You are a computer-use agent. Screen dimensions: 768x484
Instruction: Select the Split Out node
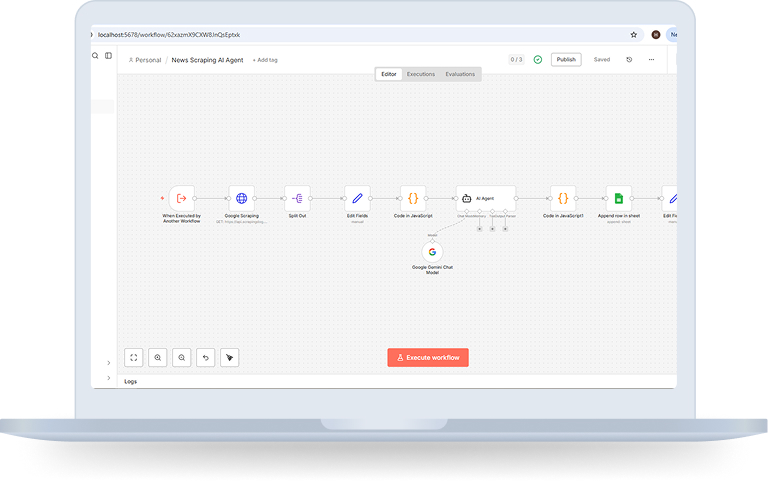coord(297,198)
